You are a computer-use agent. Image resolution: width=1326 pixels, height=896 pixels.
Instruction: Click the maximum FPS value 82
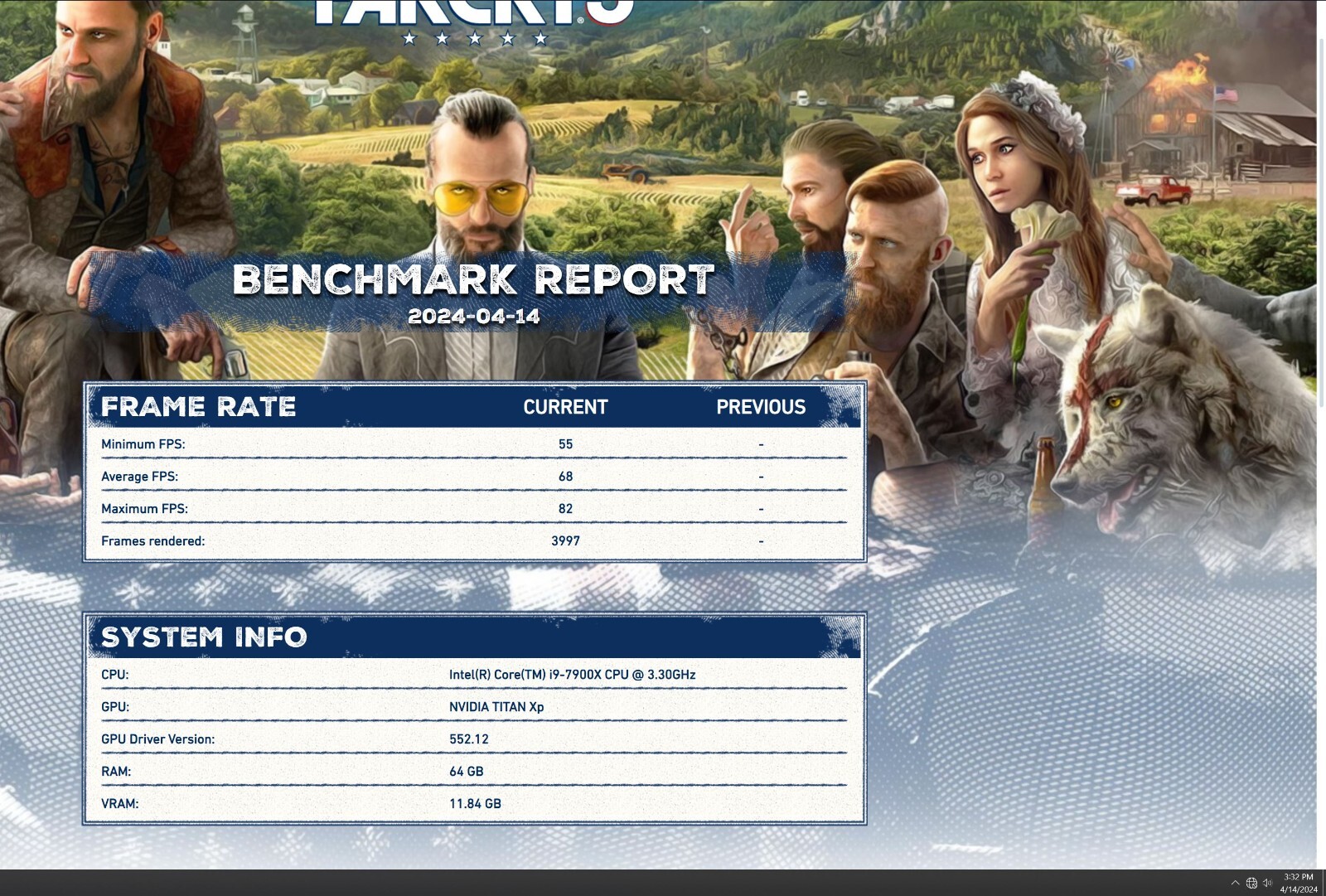565,509
